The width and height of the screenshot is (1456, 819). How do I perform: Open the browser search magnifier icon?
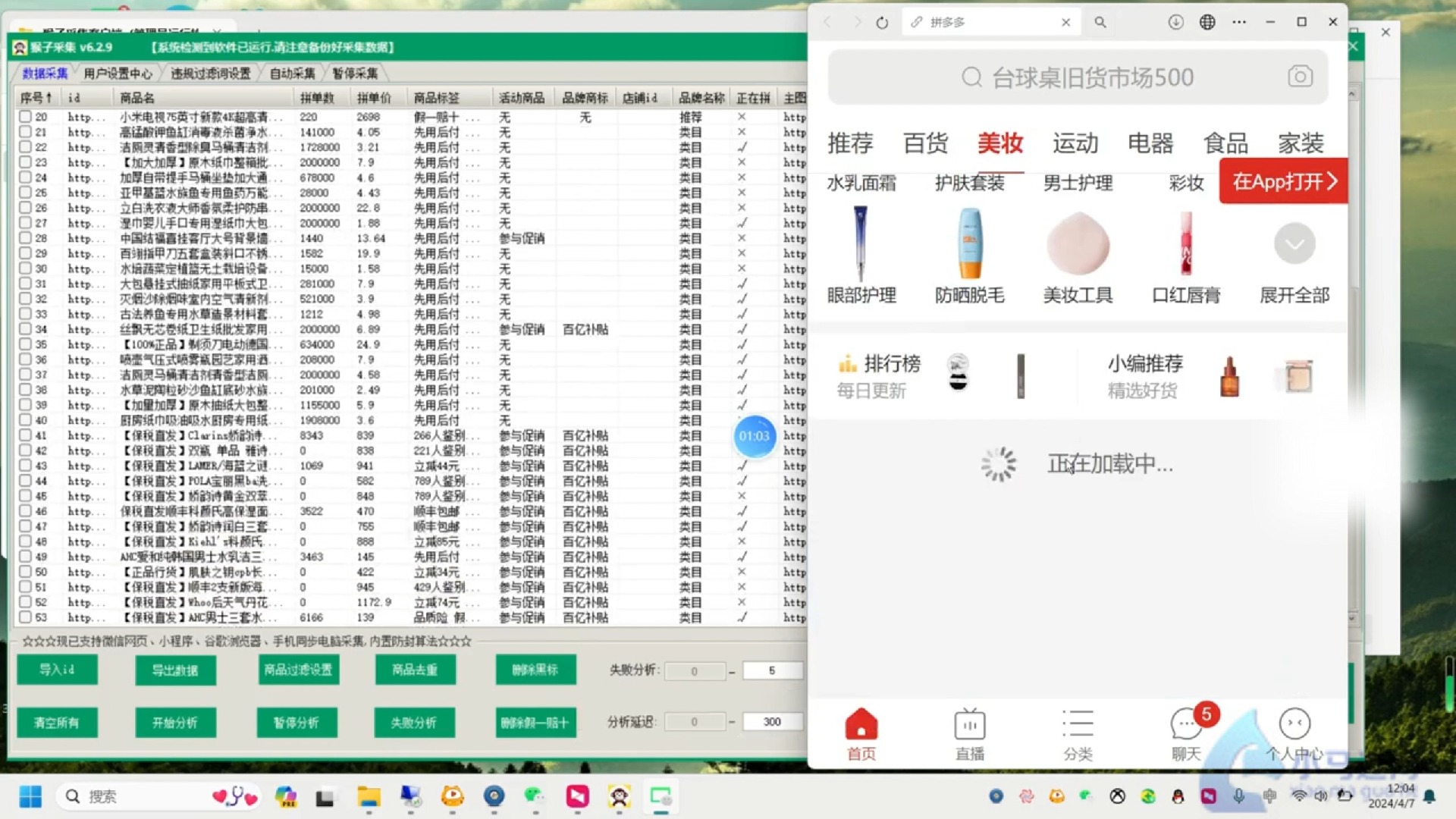1100,23
